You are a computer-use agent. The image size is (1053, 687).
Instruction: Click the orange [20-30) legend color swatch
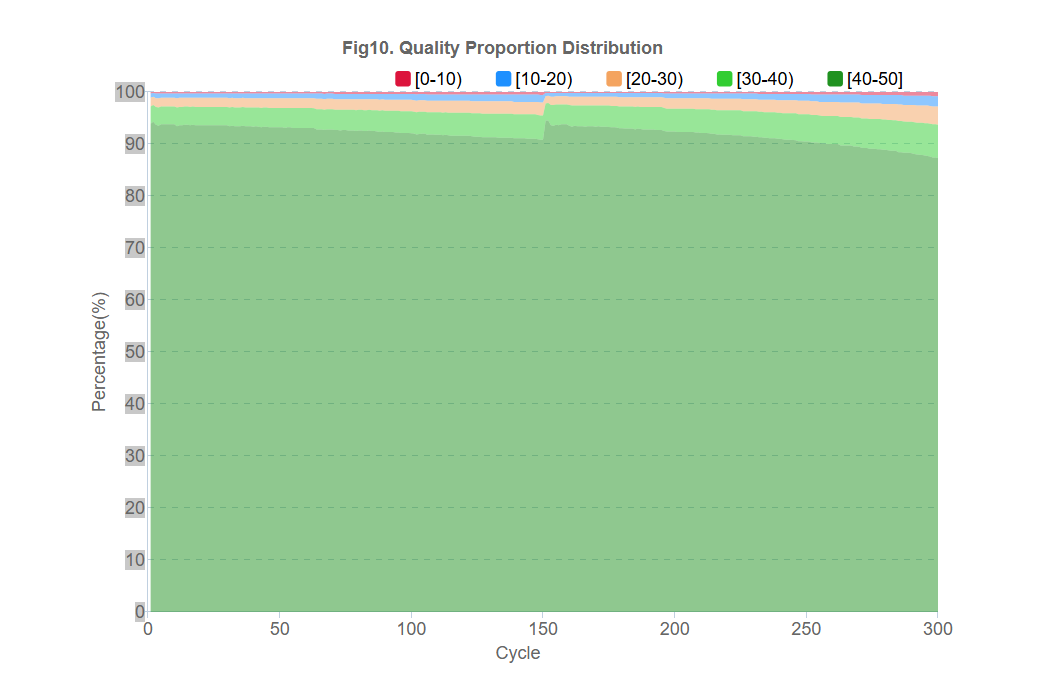(x=614, y=79)
